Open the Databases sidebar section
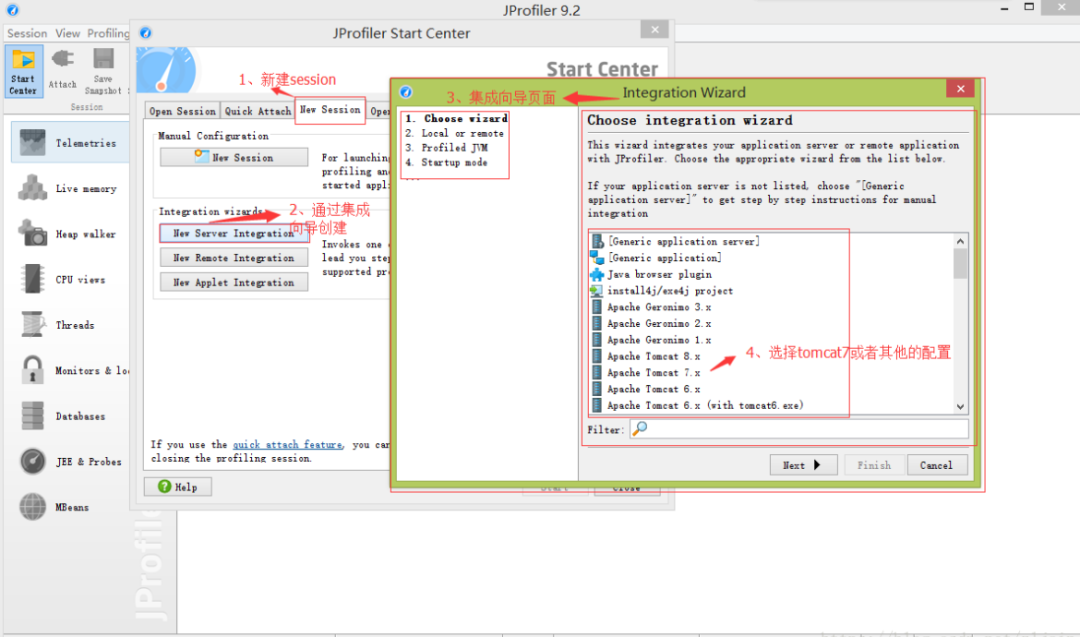The height and width of the screenshot is (637, 1080). pyautogui.click(x=70, y=415)
